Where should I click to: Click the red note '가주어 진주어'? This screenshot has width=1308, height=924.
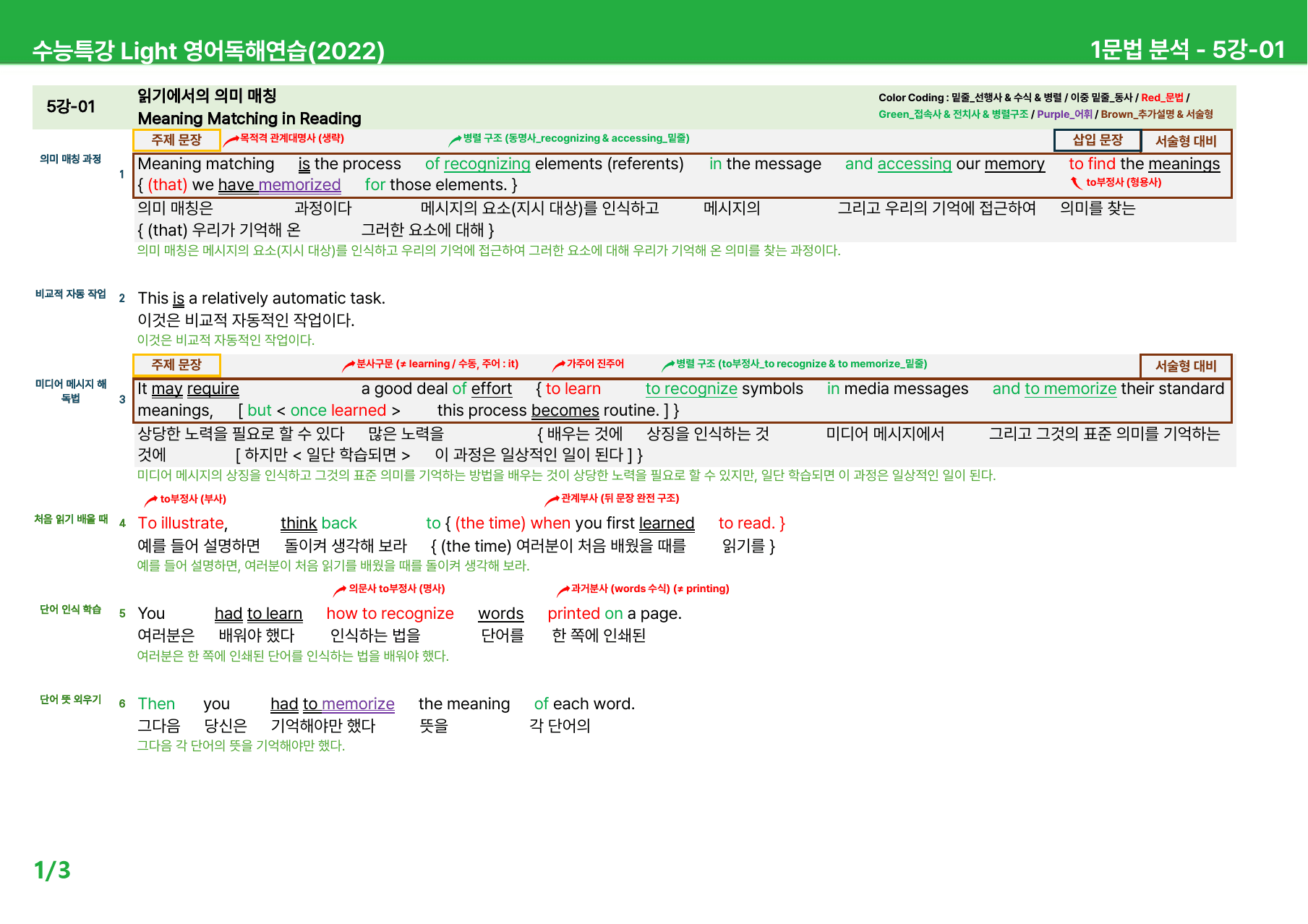[594, 364]
